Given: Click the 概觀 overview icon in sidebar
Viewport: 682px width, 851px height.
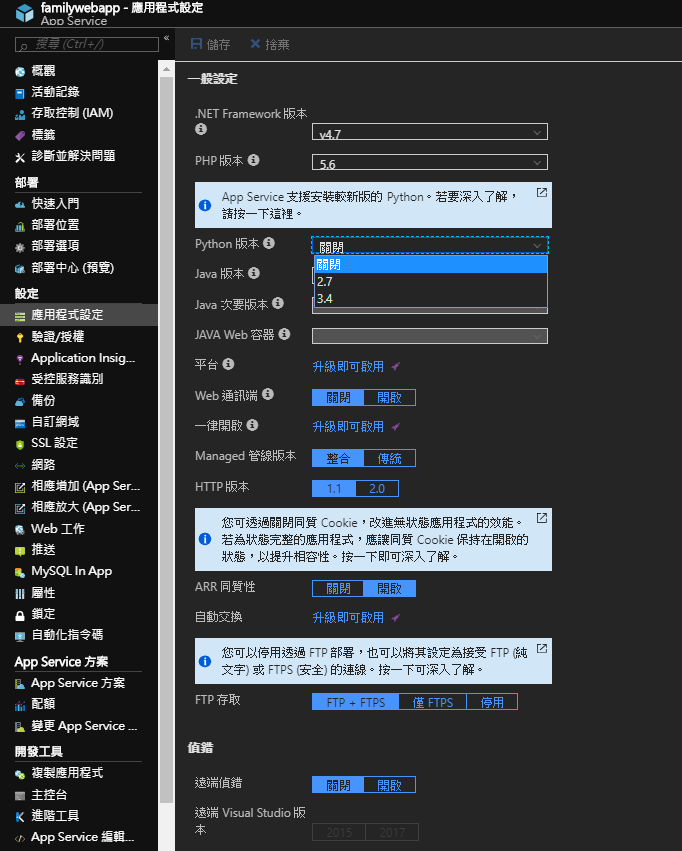Looking at the screenshot, I should [x=20, y=72].
